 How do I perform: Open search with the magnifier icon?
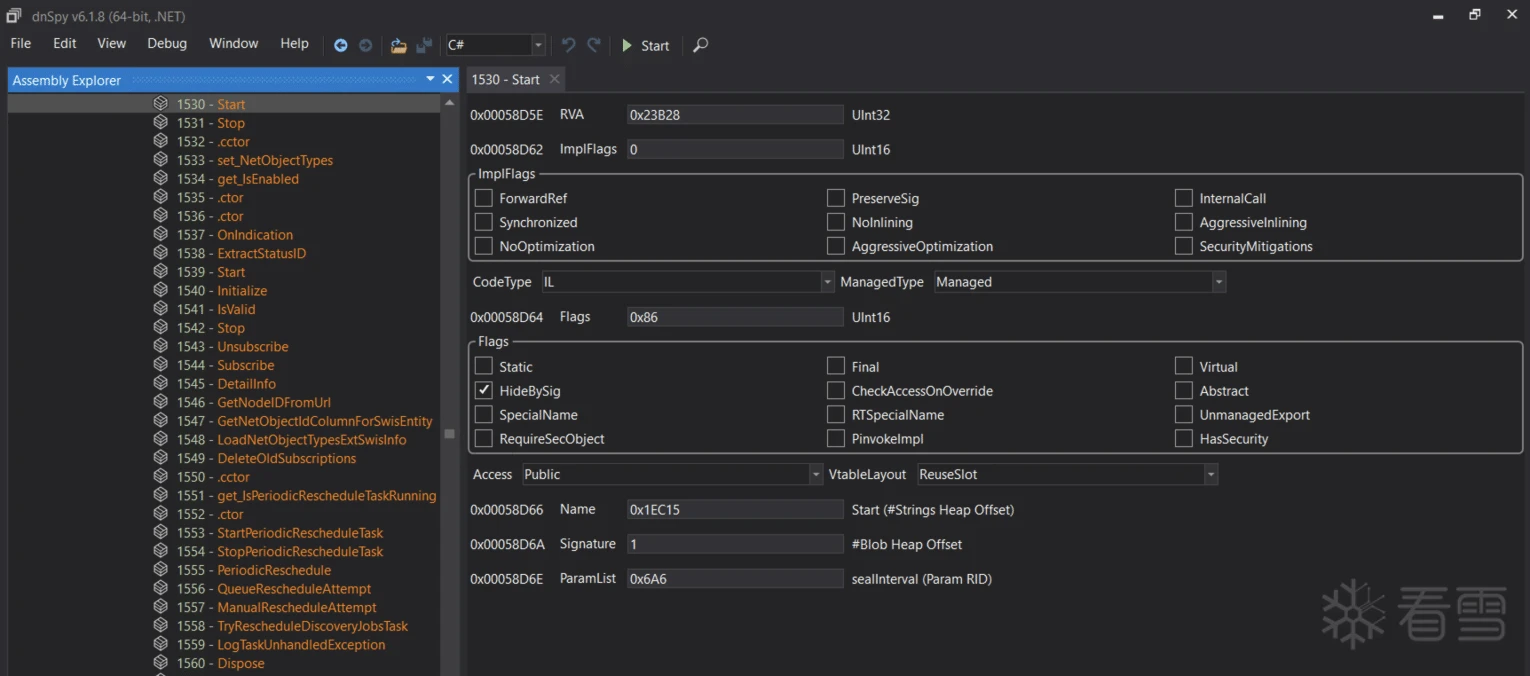coord(701,45)
